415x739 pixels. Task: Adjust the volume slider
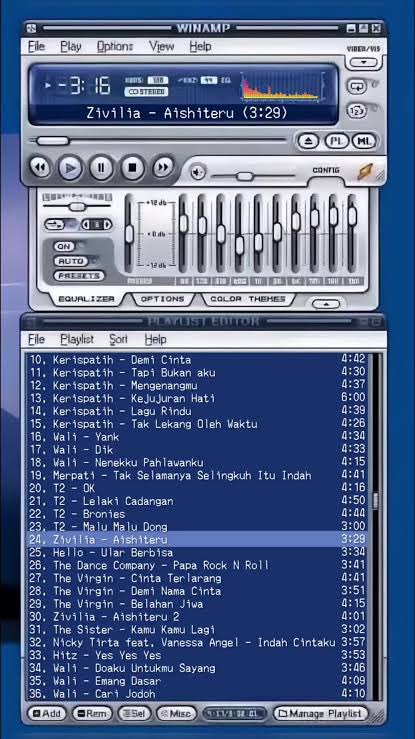point(244,176)
